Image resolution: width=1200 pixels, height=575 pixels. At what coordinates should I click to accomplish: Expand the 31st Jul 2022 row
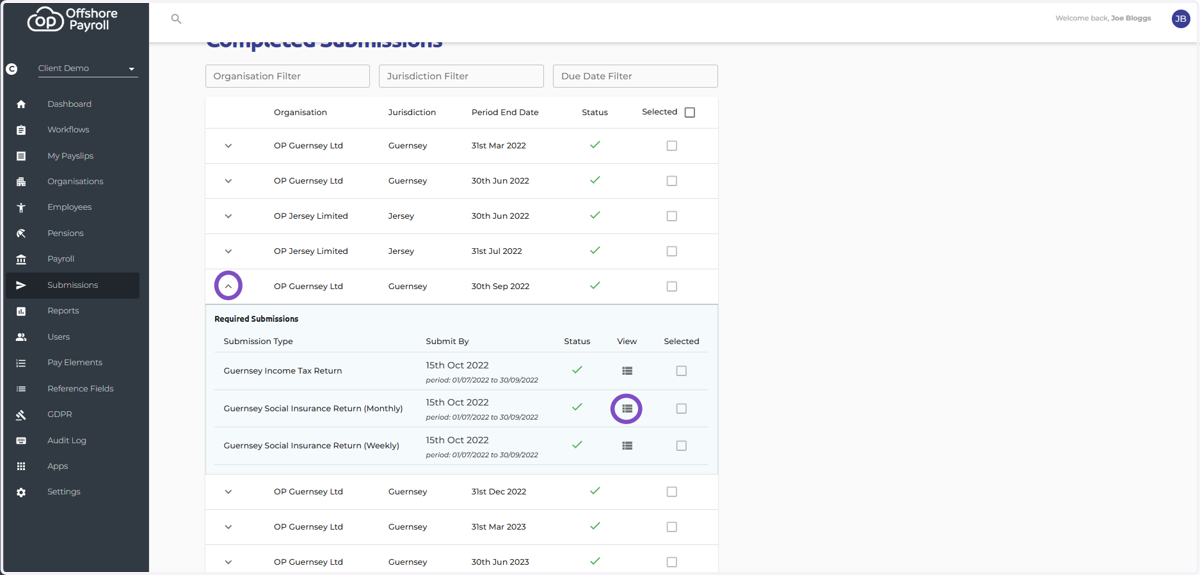[228, 251]
